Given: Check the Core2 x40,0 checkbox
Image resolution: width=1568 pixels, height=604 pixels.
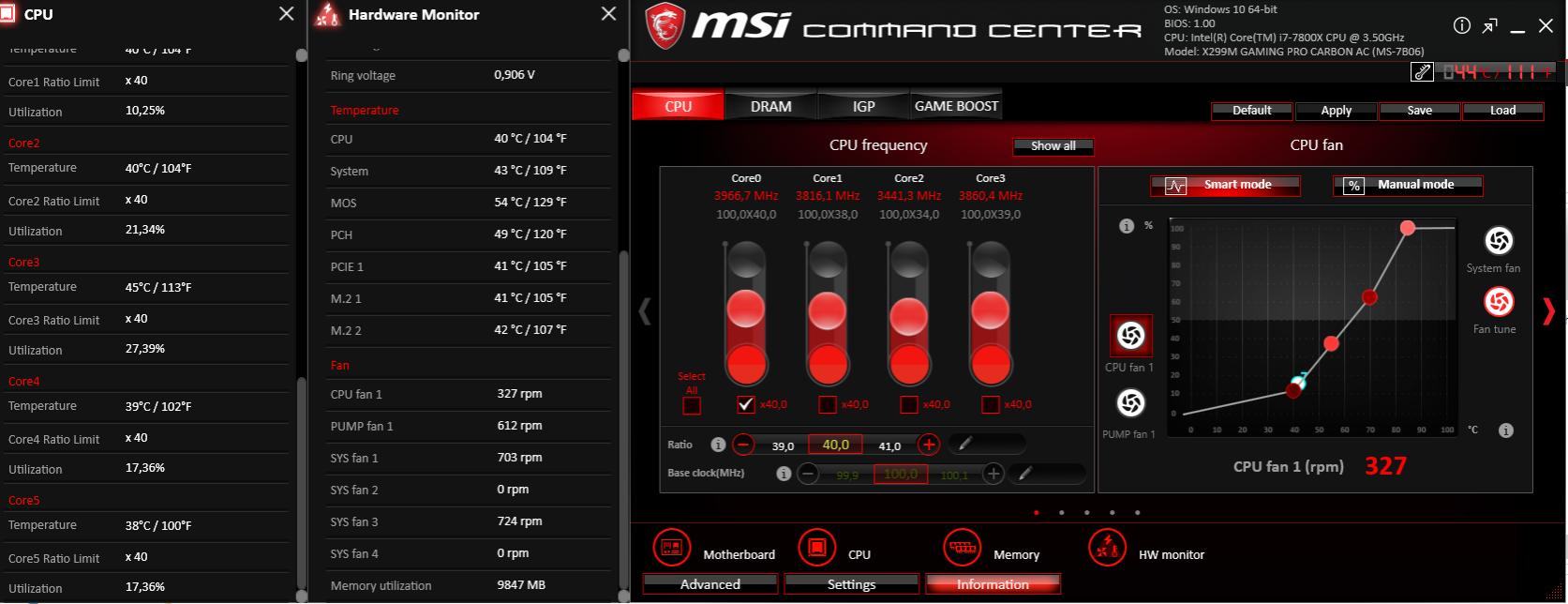Looking at the screenshot, I should coord(908,404).
